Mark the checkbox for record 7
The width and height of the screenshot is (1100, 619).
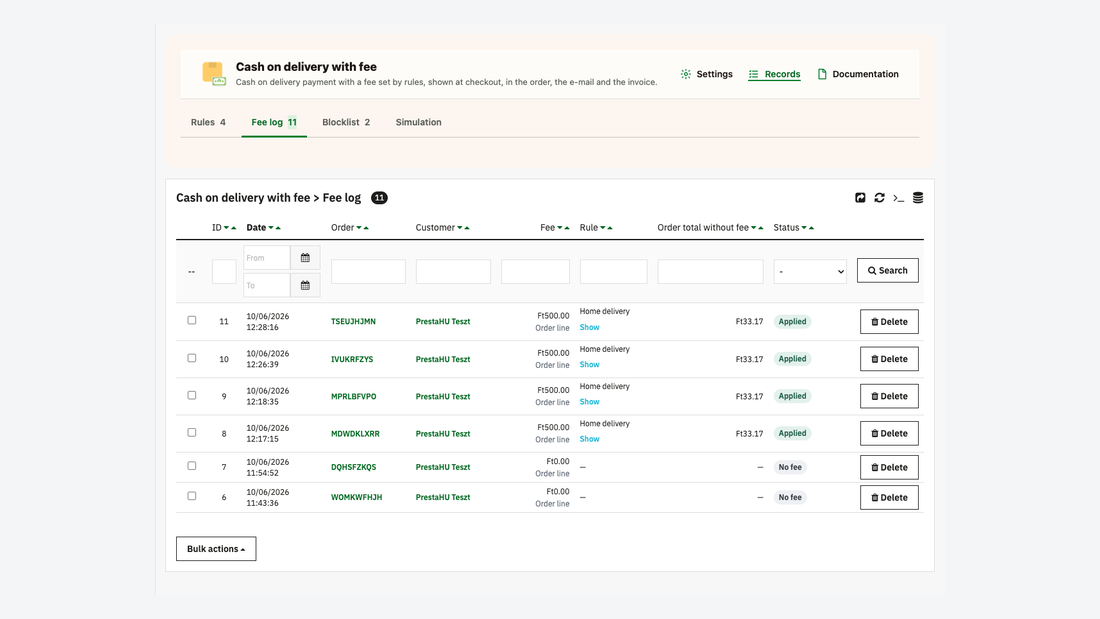[192, 465]
